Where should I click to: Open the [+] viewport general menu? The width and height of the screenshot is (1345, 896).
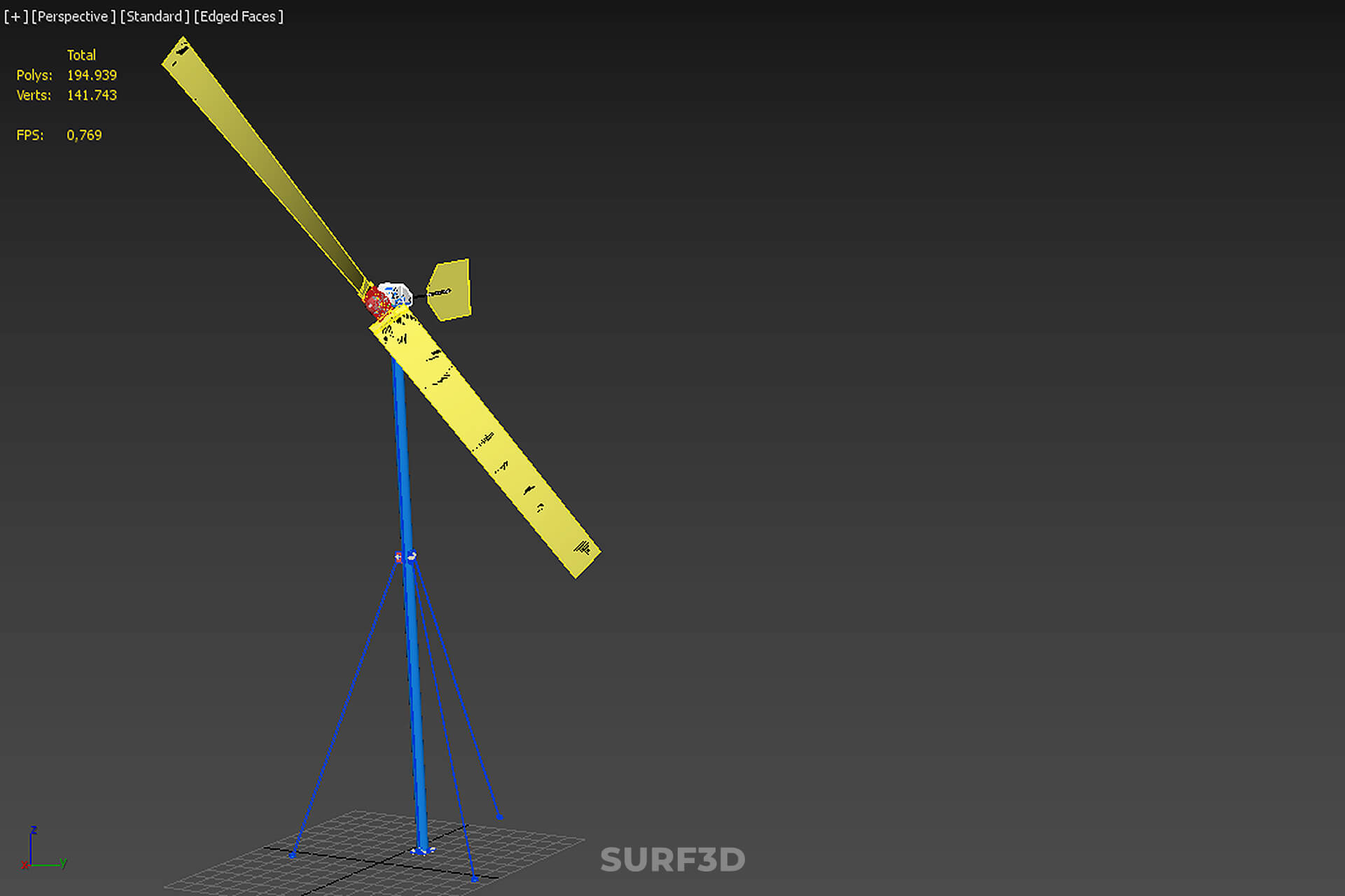click(16, 16)
